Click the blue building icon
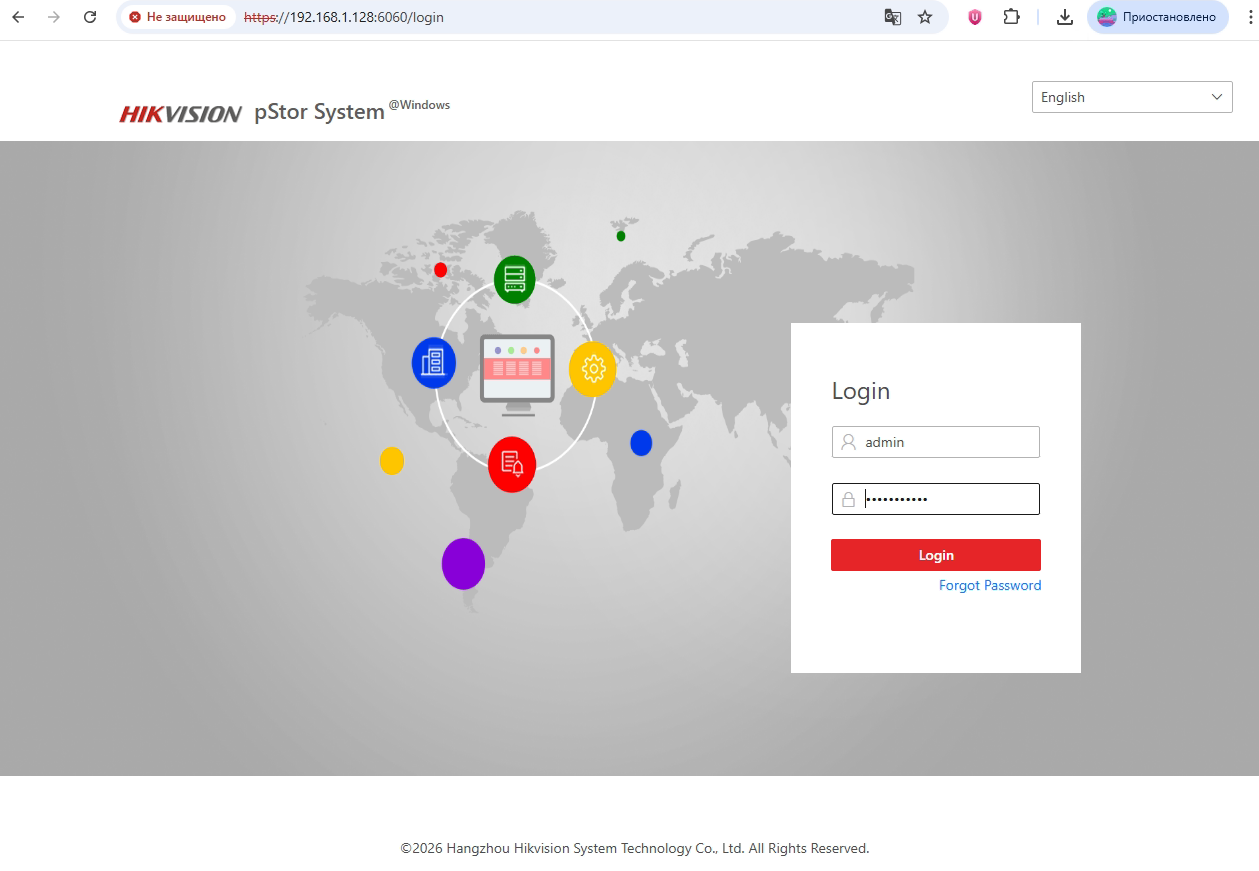Image resolution: width=1259 pixels, height=871 pixels. tap(433, 362)
